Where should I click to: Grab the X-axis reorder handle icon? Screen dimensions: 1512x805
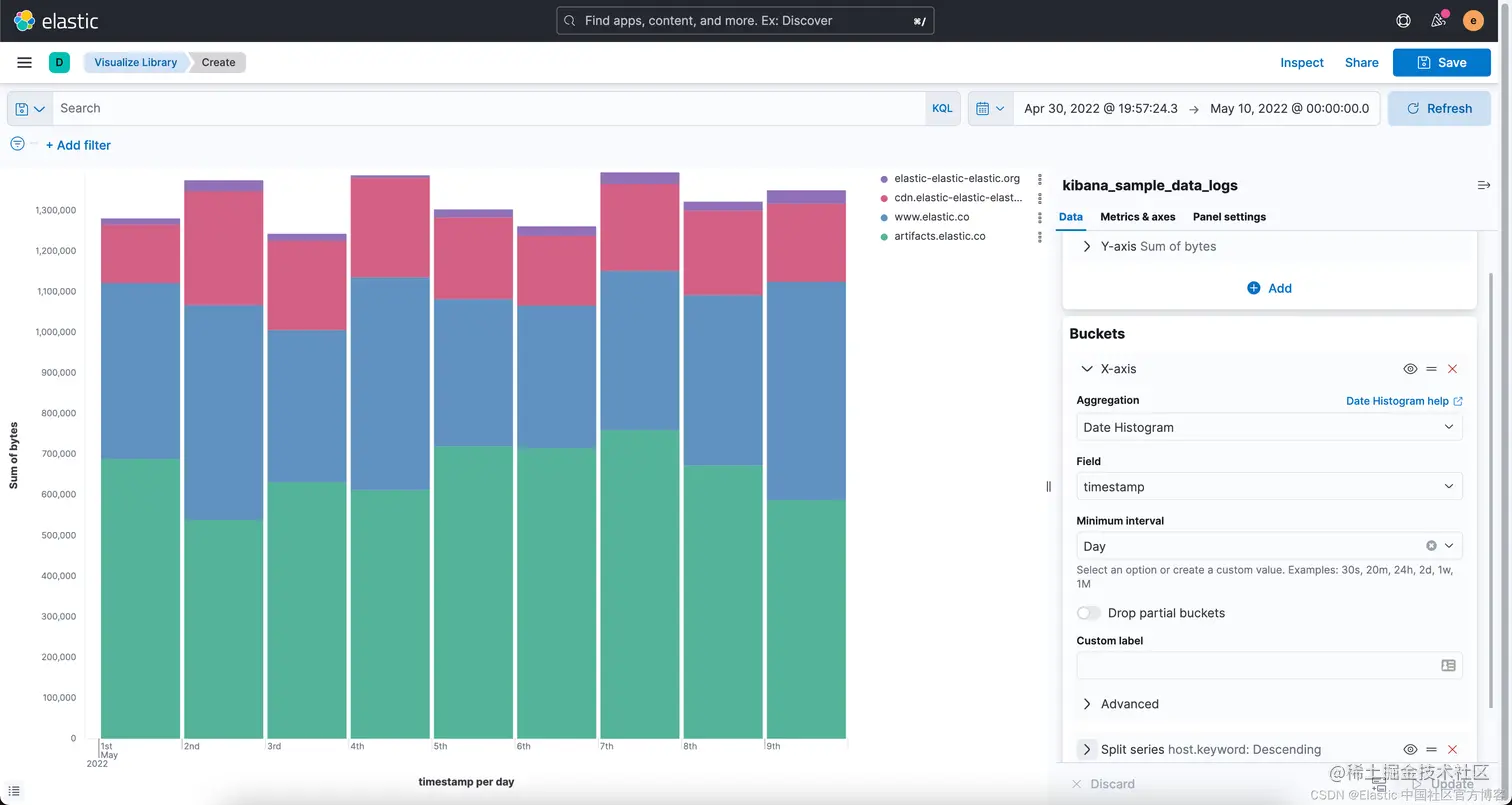(1431, 369)
